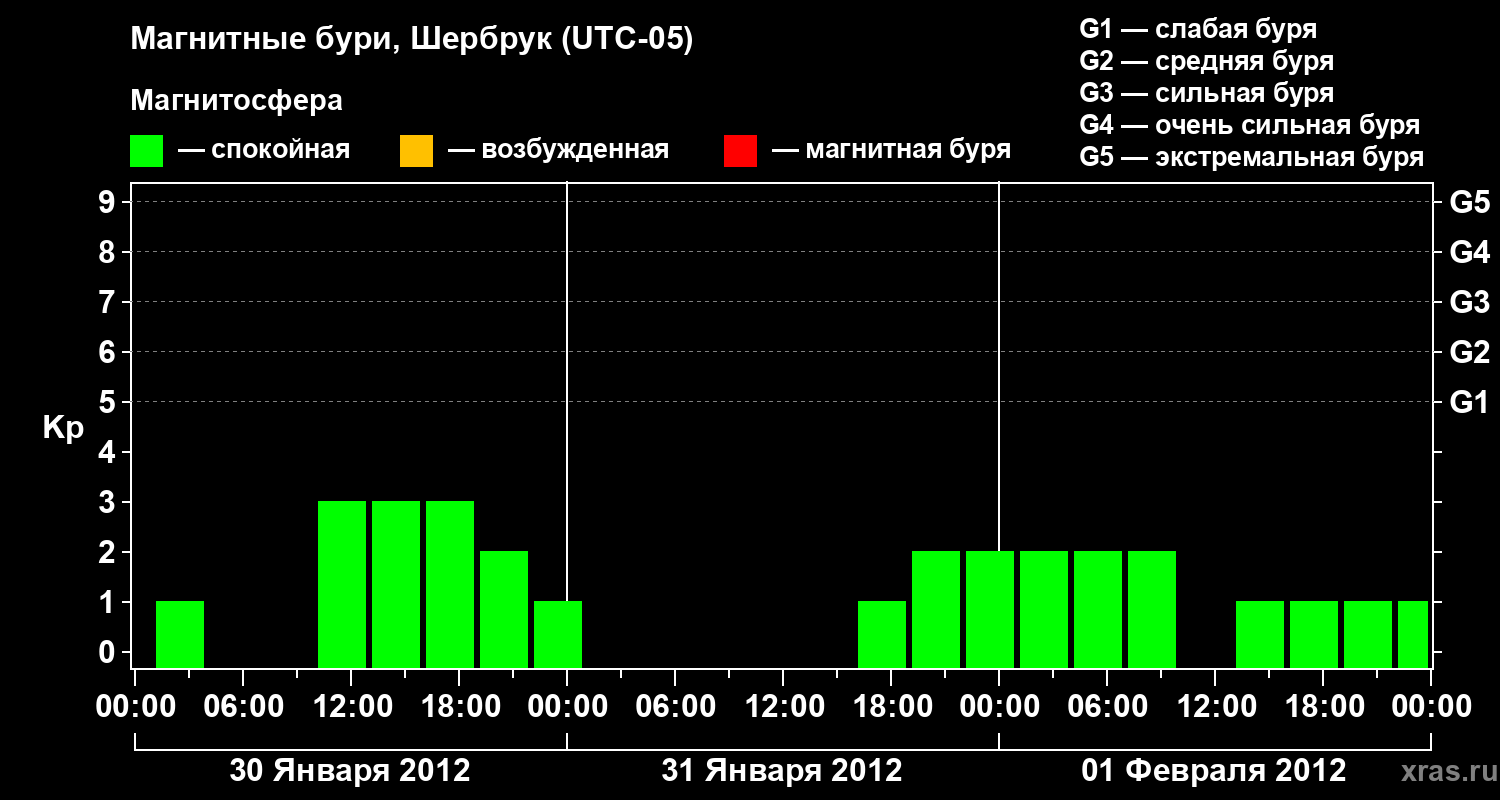This screenshot has width=1500, height=800.
Task: Click the final narrow Kp 1 bar on 01 February
Action: click(1413, 635)
